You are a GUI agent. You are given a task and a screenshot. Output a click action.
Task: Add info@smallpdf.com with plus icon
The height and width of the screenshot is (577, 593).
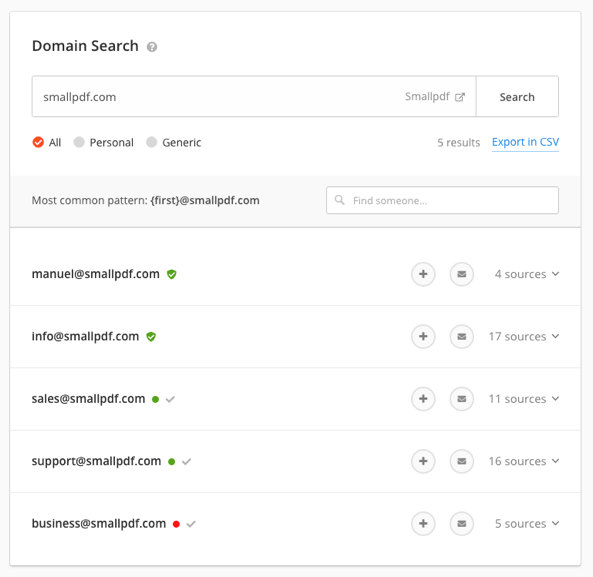423,336
